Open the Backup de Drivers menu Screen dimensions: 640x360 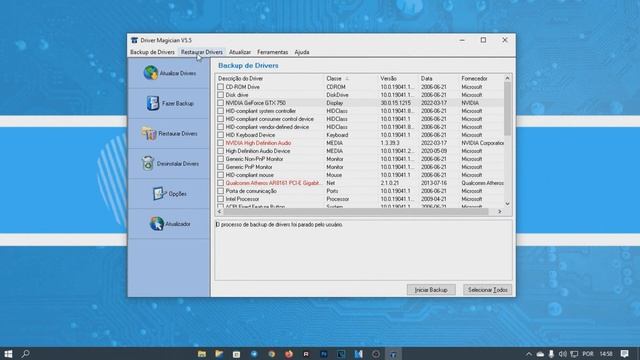click(152, 52)
